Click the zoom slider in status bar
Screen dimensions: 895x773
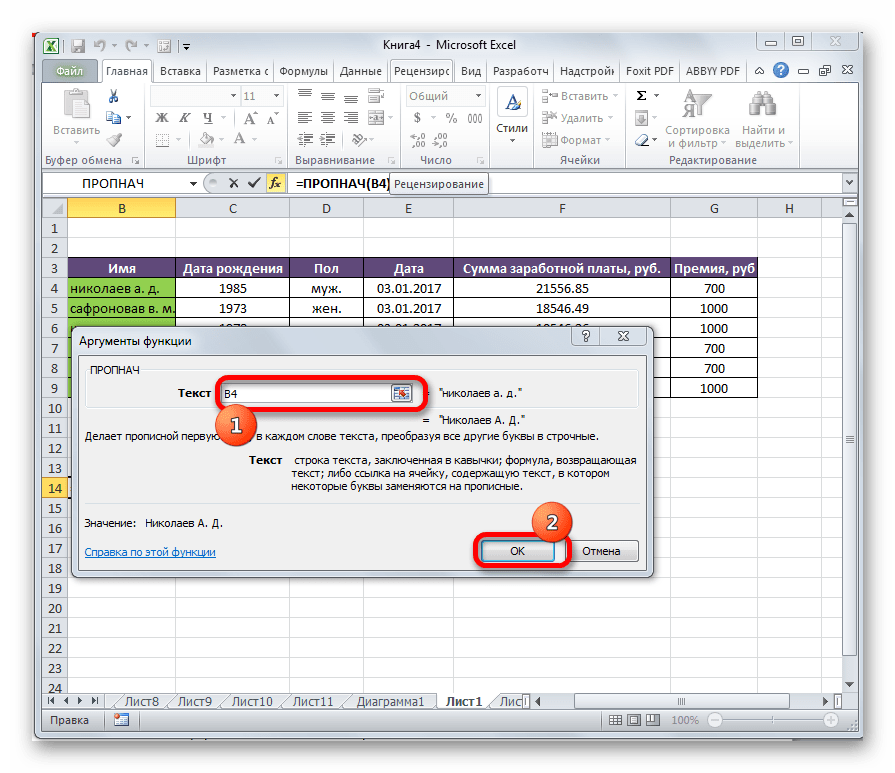tap(772, 720)
